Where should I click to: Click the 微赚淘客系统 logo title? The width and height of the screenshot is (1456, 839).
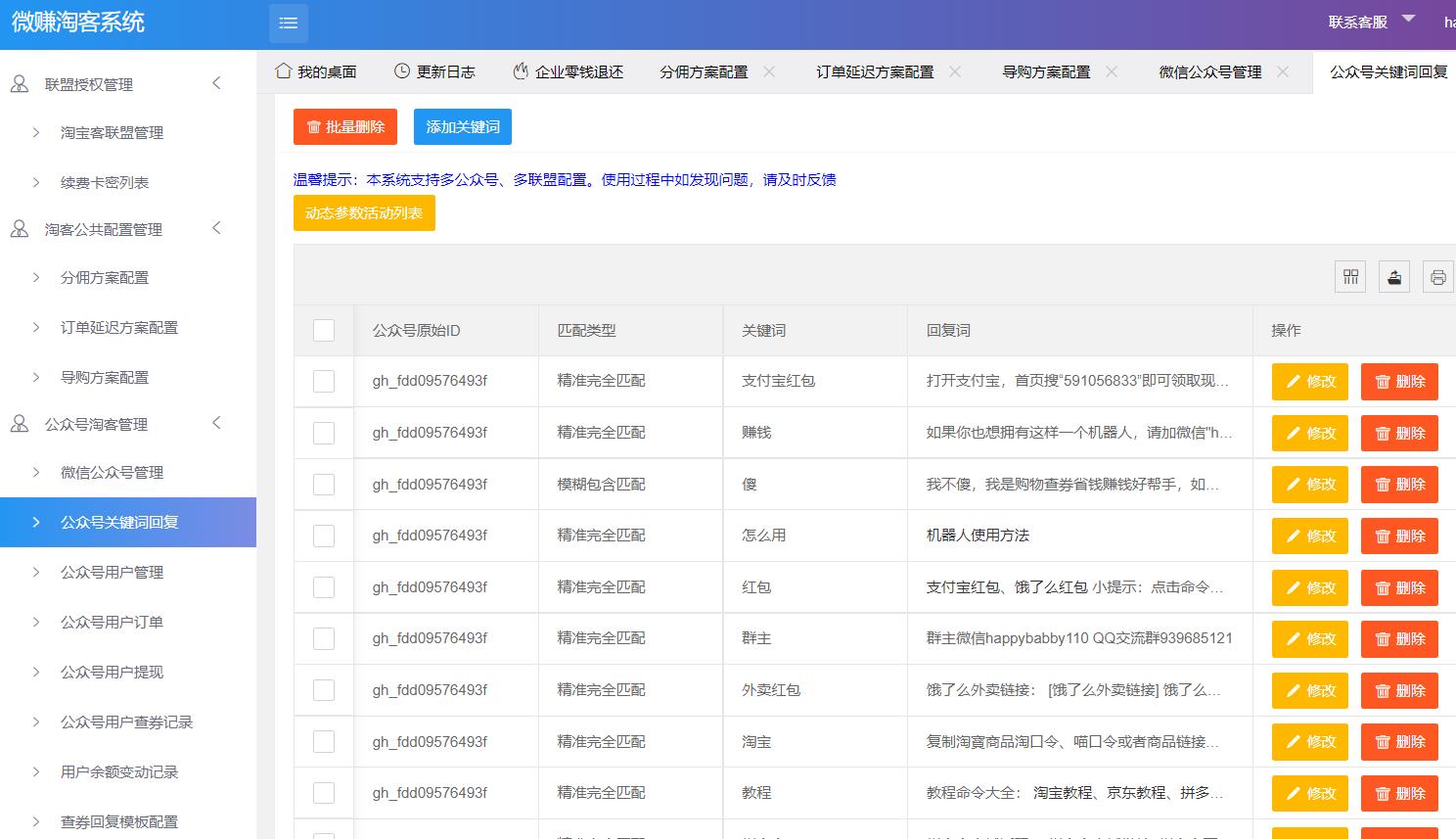click(x=78, y=23)
